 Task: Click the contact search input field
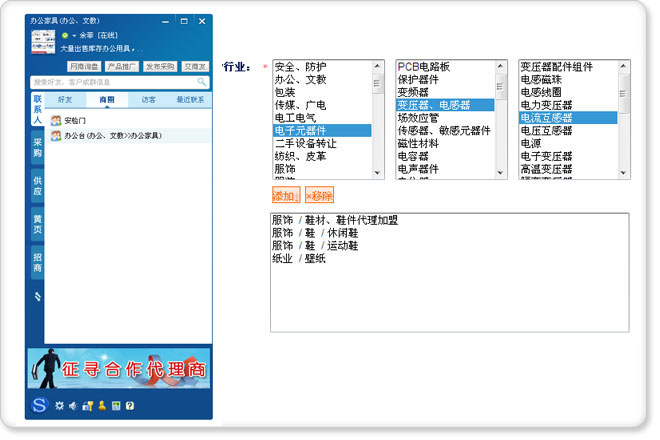click(110, 82)
